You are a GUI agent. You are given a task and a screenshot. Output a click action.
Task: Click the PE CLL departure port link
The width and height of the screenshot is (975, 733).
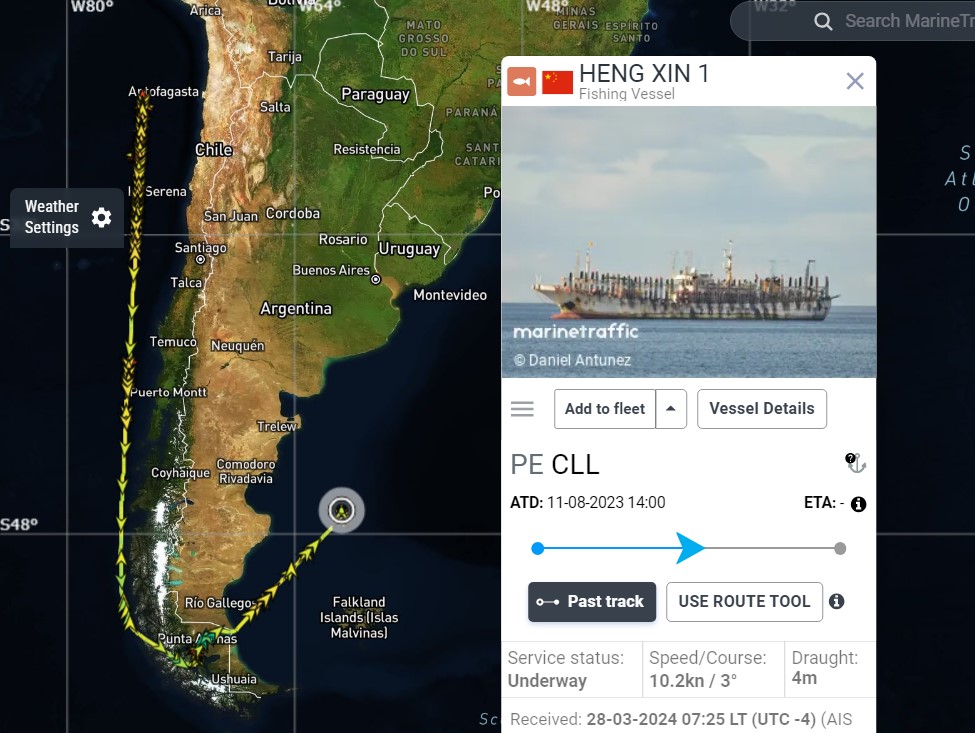coord(555,464)
